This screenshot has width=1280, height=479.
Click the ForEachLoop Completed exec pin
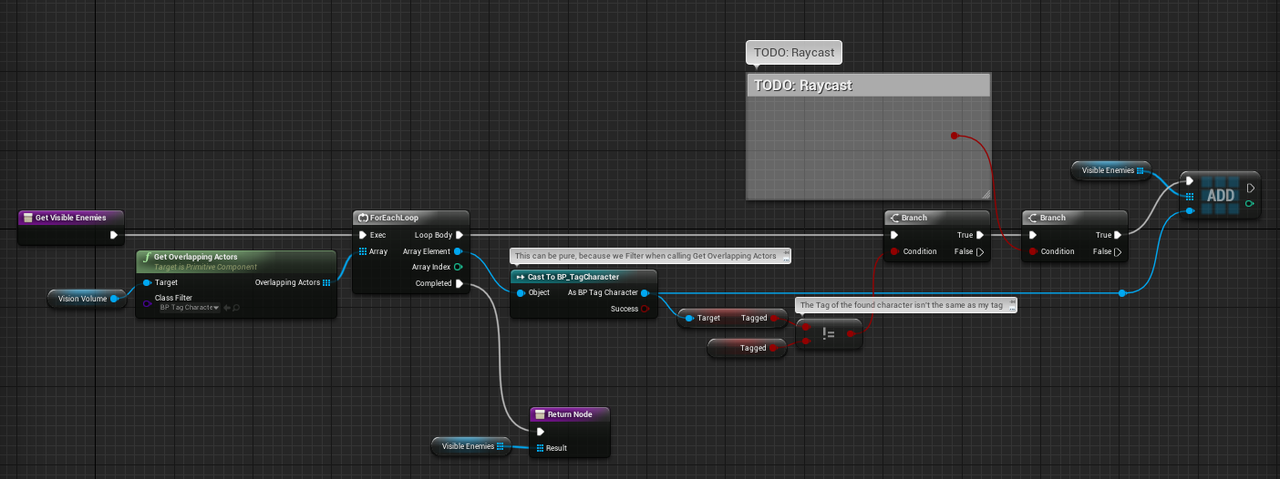tap(458, 283)
